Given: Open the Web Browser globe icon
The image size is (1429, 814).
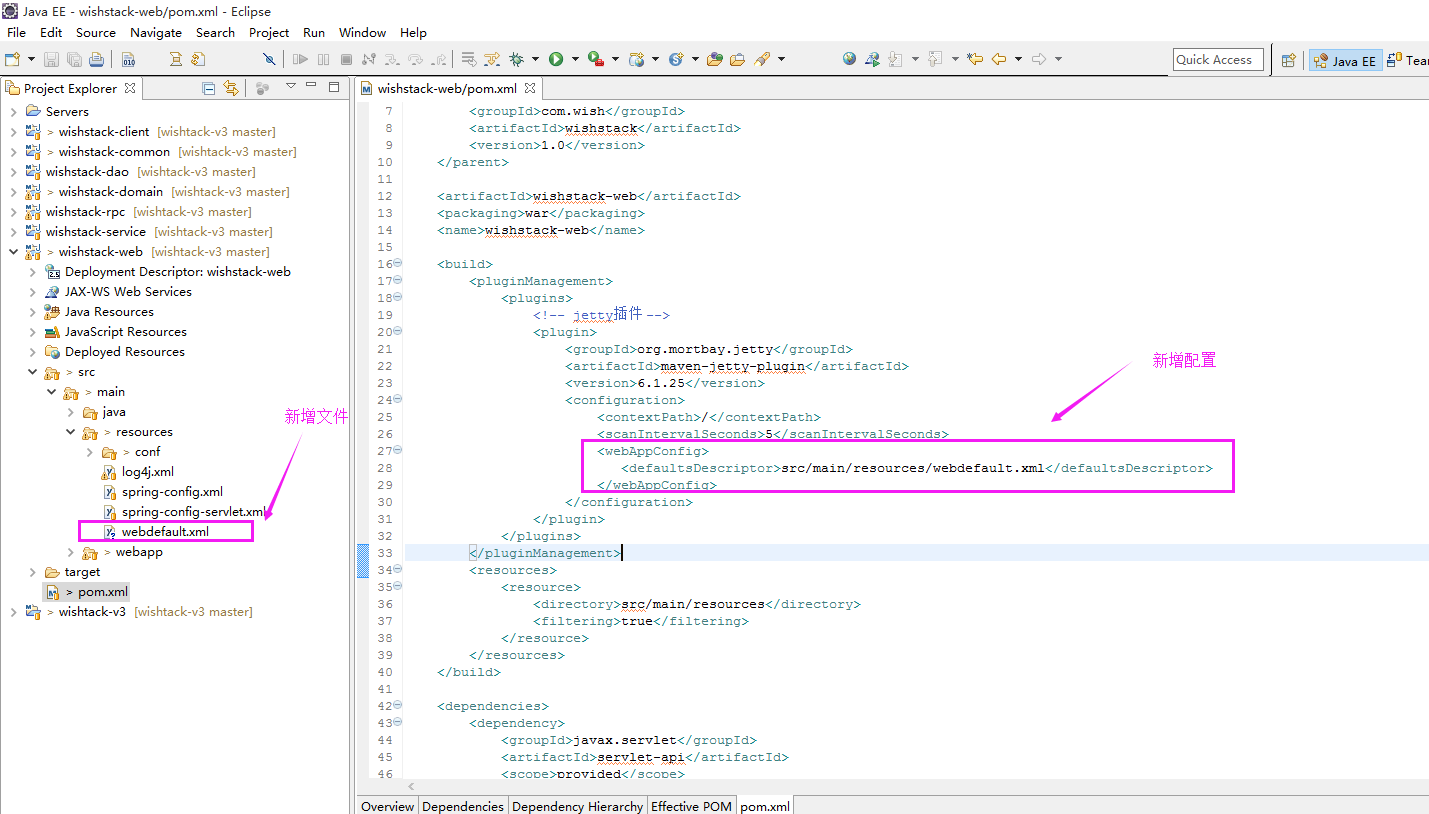Looking at the screenshot, I should pyautogui.click(x=849, y=58).
